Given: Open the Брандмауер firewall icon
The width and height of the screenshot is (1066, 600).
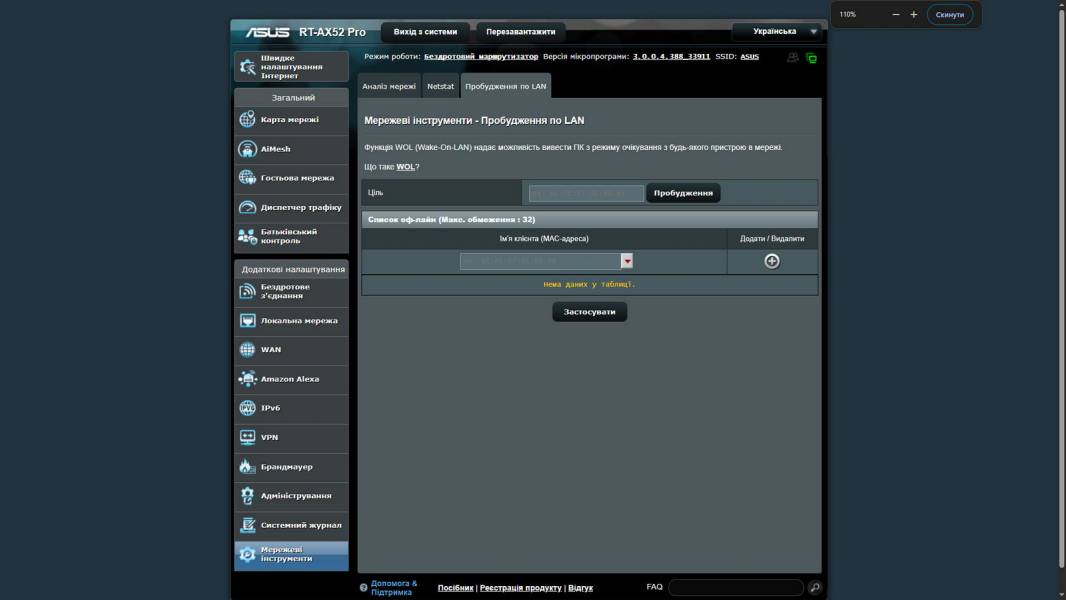Looking at the screenshot, I should click(x=247, y=467).
